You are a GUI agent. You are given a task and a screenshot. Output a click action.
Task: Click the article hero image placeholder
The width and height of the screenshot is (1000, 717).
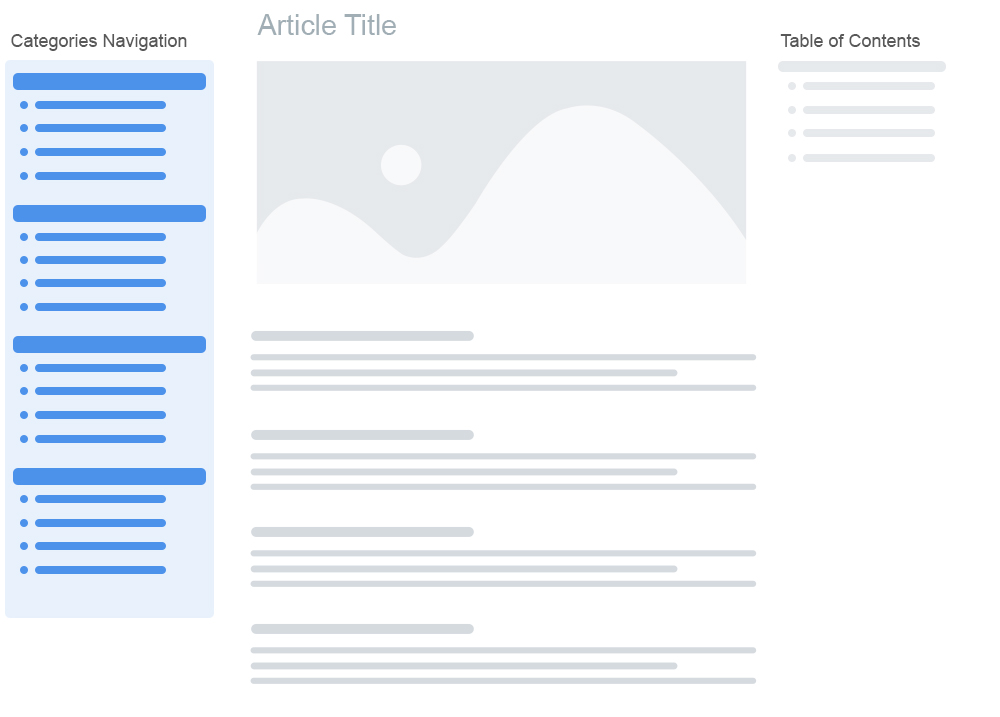pyautogui.click(x=501, y=172)
